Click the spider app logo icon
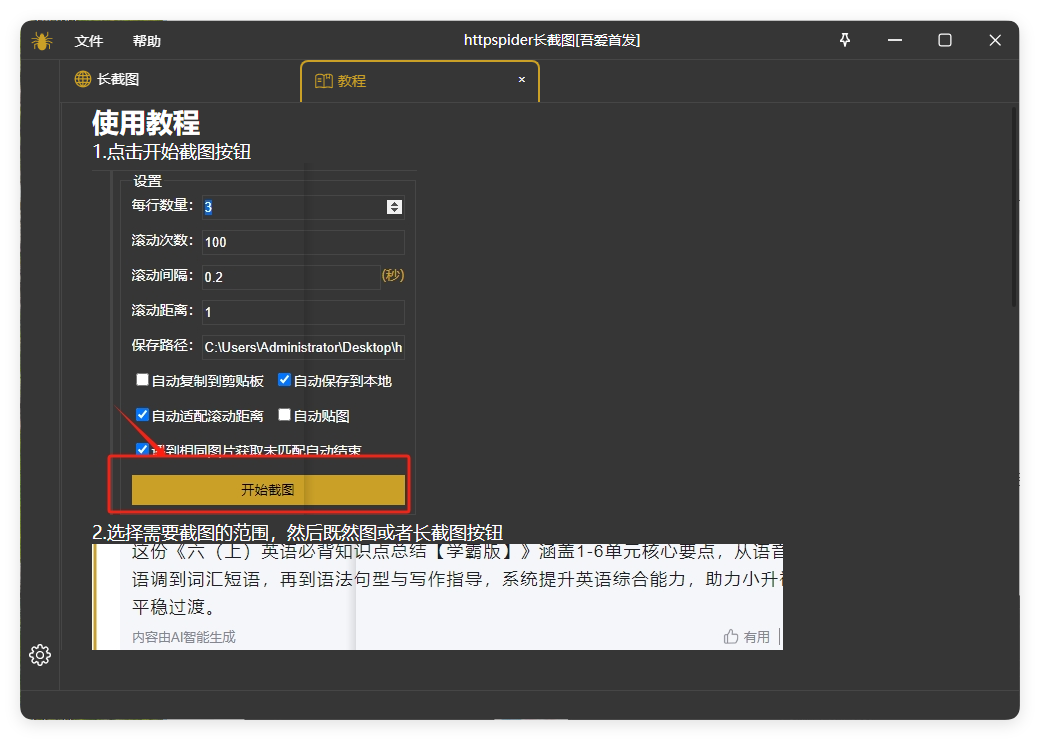 (x=41, y=40)
